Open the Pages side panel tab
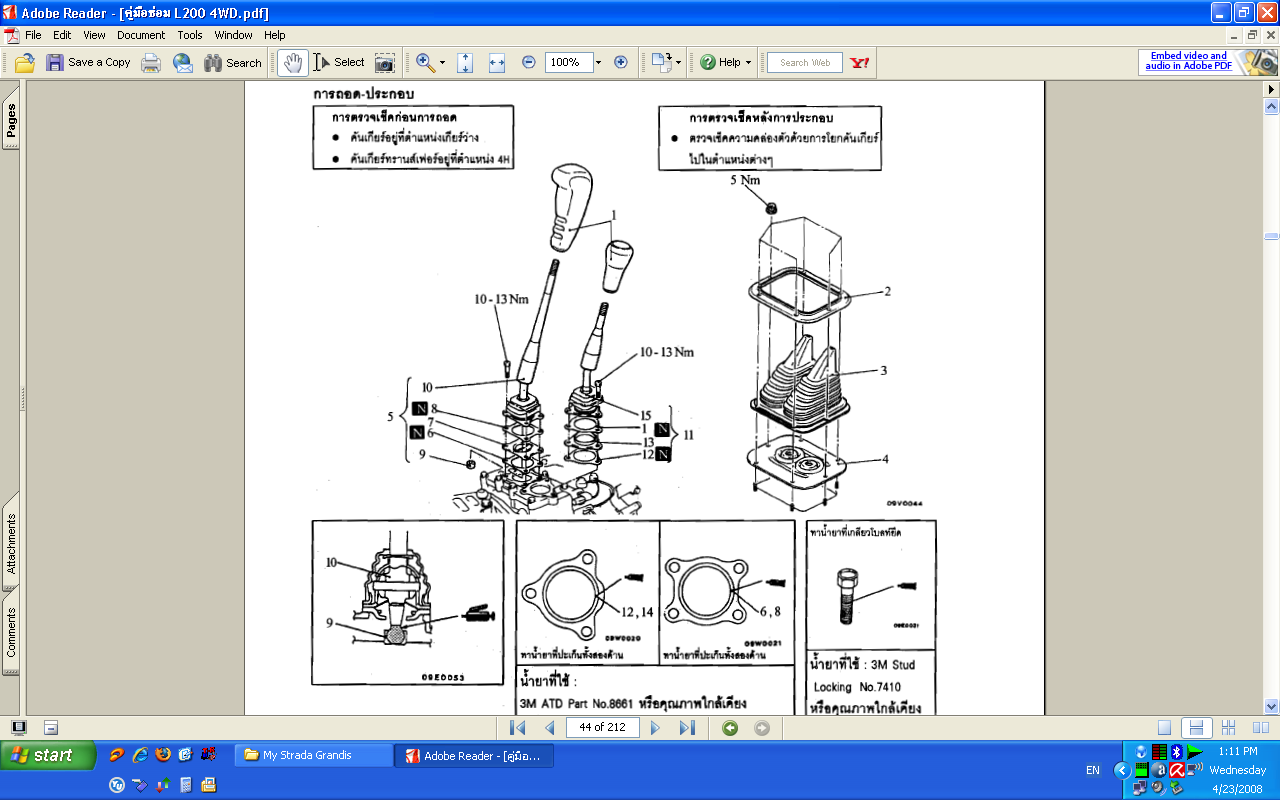Image resolution: width=1280 pixels, height=800 pixels. [11, 121]
